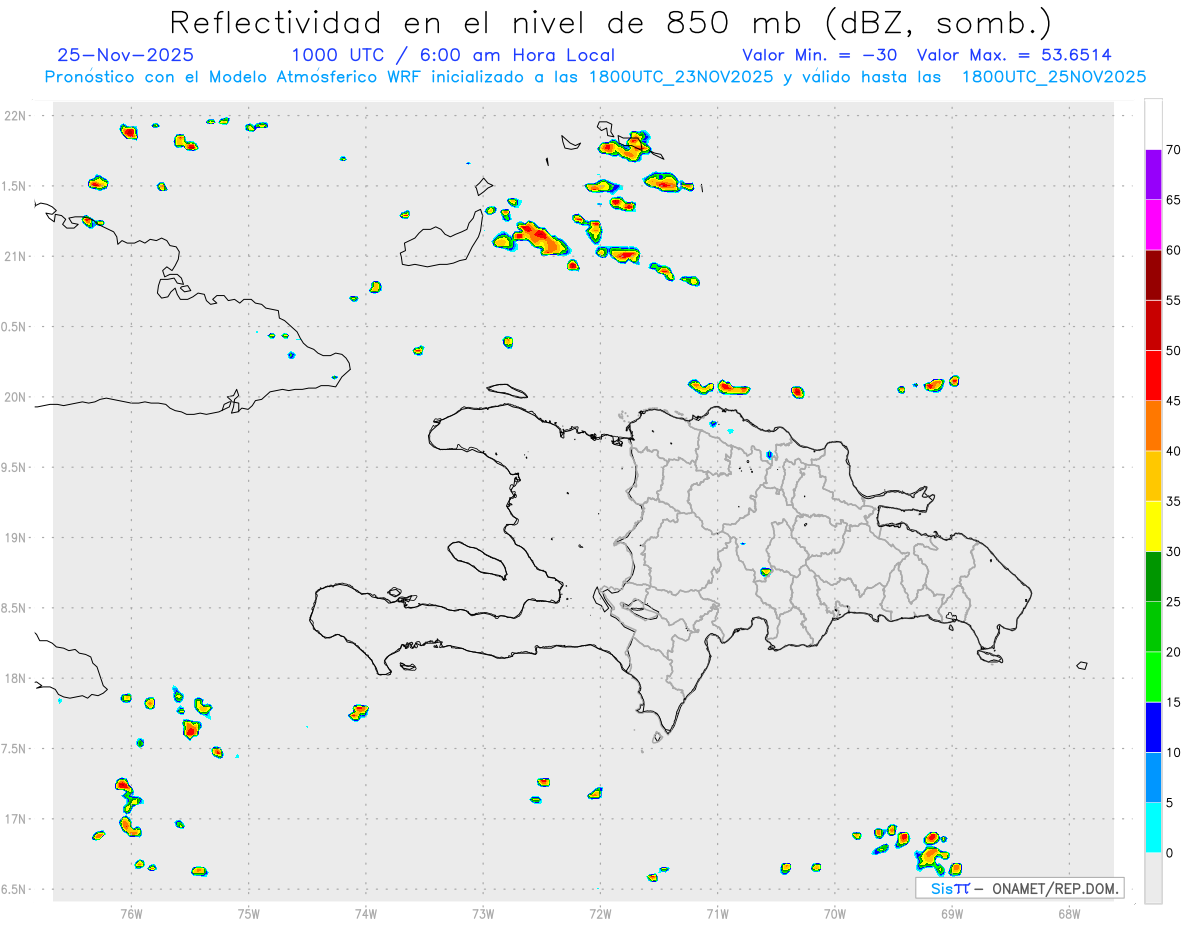Click the "17N" latitude label
1200x927 pixels.
16,819
